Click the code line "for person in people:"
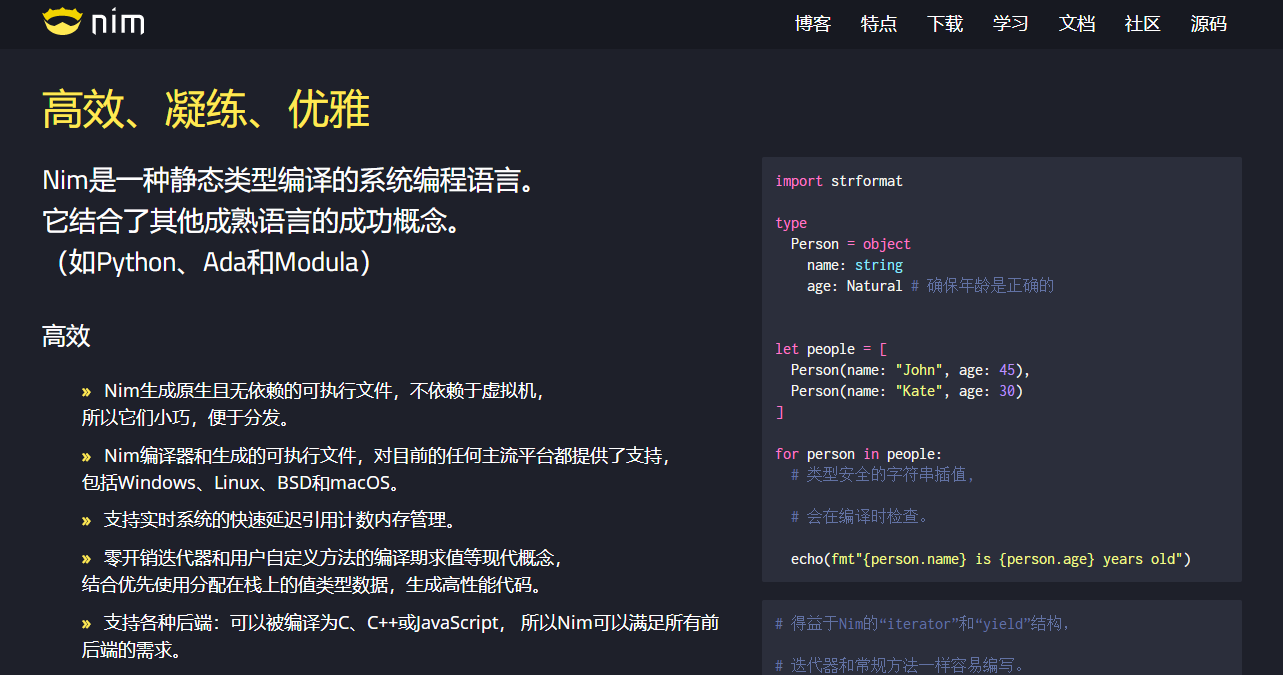1283x675 pixels. pos(859,454)
